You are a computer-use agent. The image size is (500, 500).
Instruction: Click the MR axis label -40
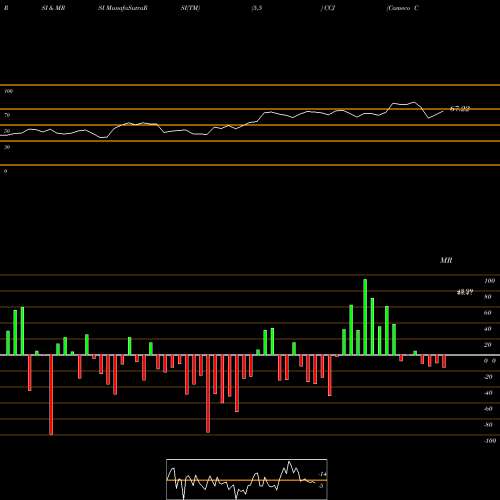(488, 393)
